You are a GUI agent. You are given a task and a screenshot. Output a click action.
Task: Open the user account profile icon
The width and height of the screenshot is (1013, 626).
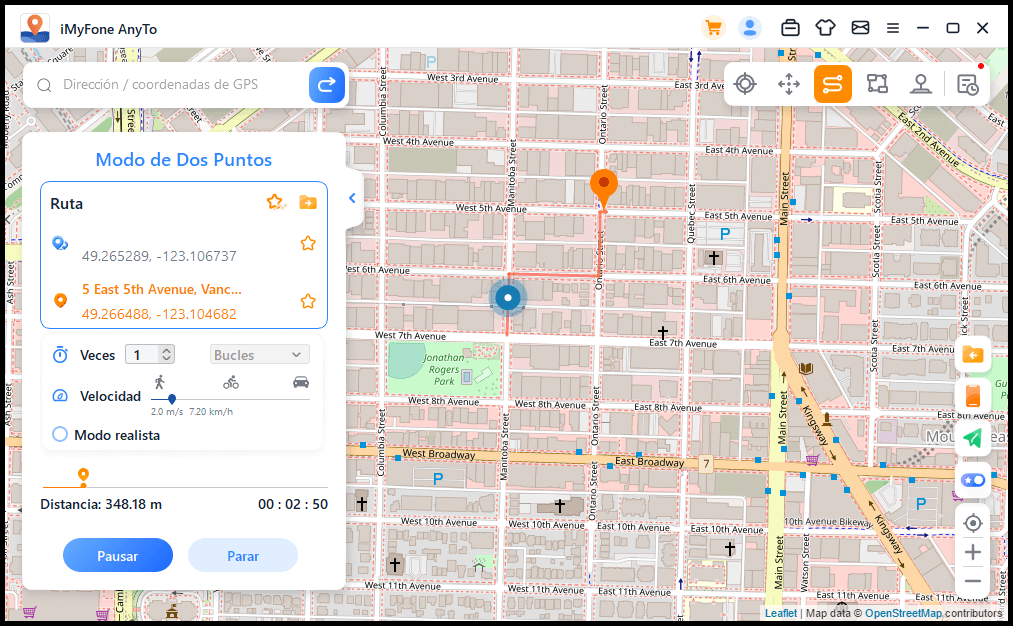750,28
